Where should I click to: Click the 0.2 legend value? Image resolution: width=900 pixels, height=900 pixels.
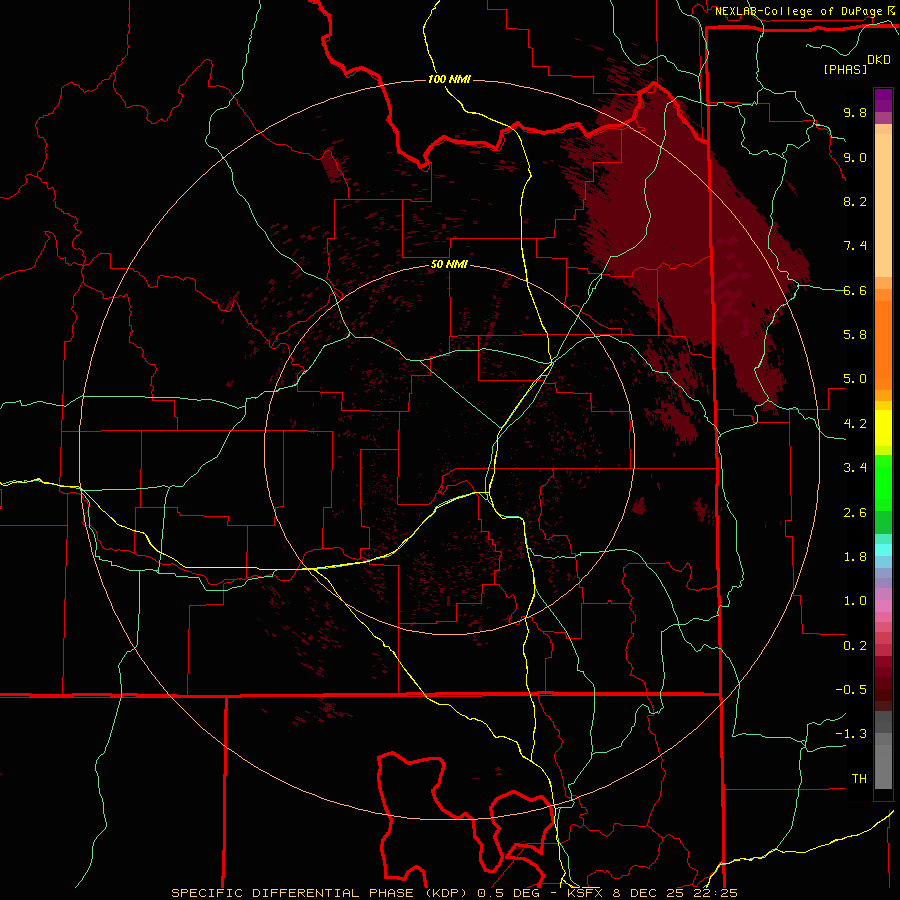855,646
